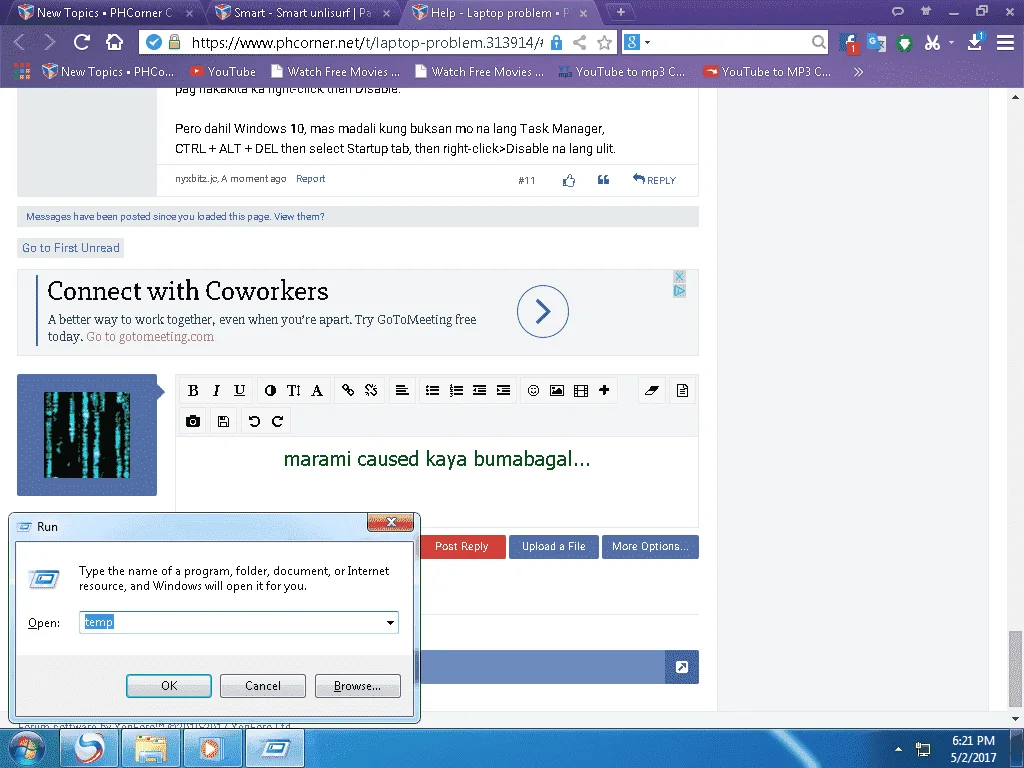1024x768 pixels.
Task: Focus the Open text field in Run
Action: pos(238,622)
